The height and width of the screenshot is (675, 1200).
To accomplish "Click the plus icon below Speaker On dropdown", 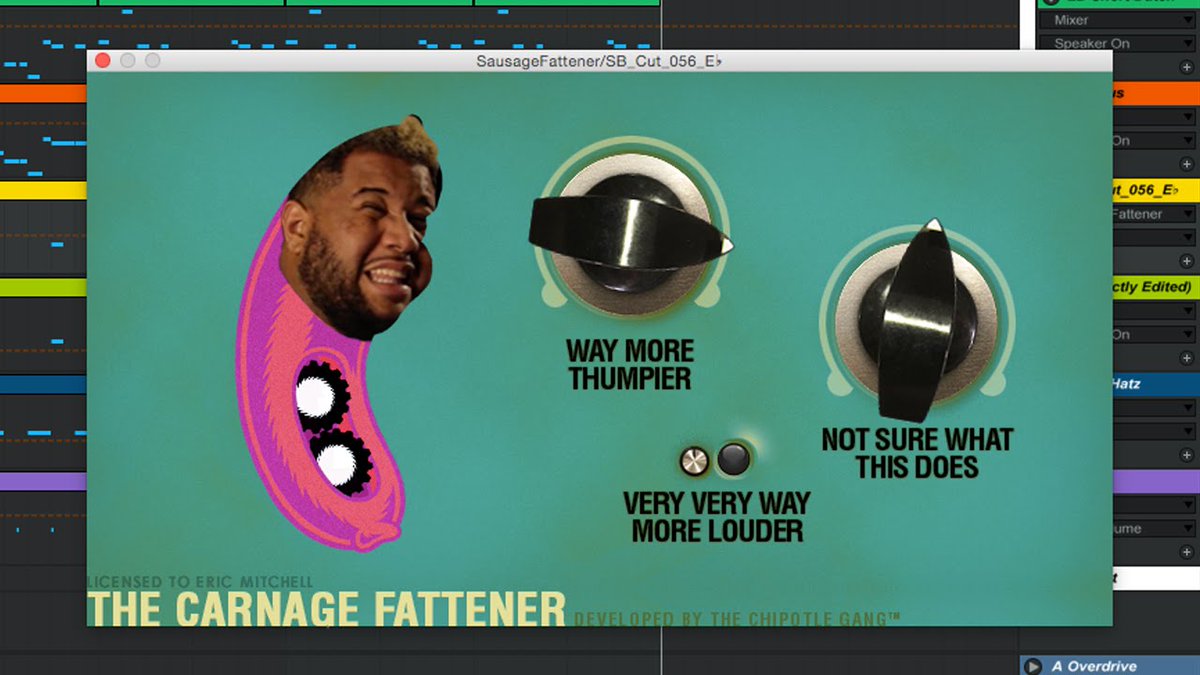I will coord(1187,67).
